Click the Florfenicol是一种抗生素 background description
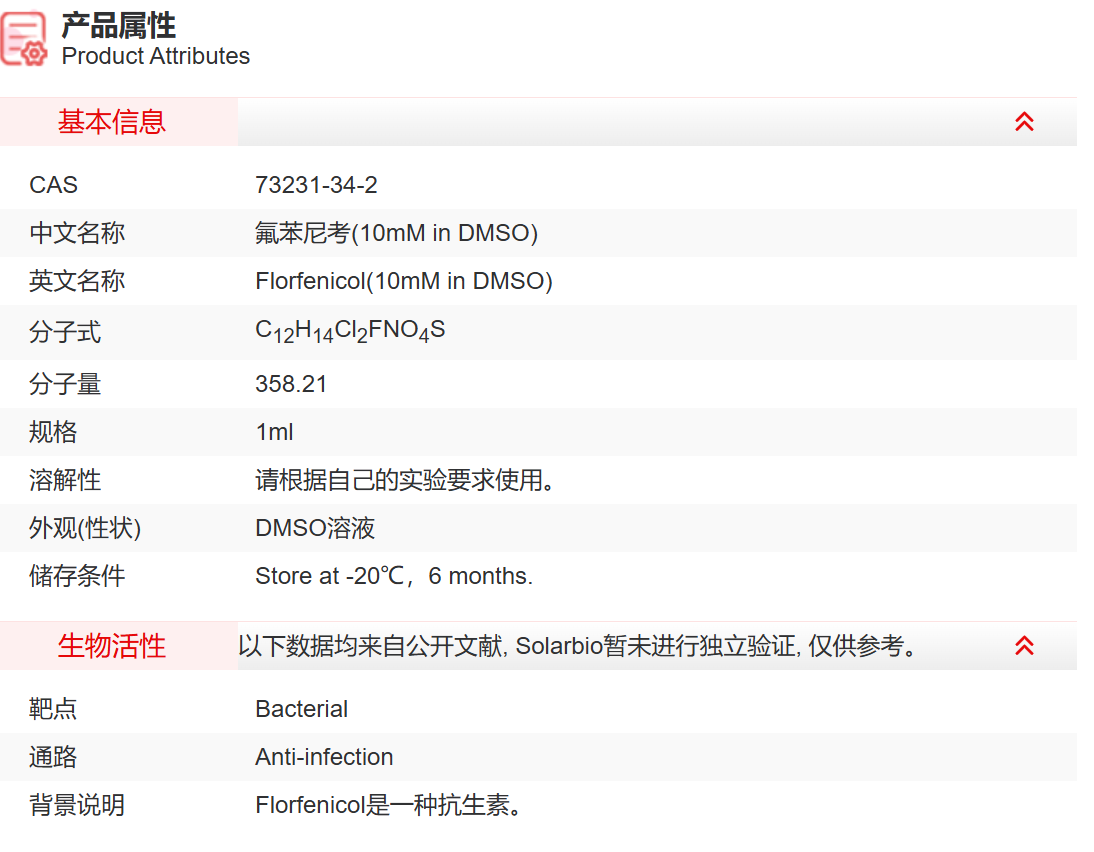The height and width of the screenshot is (852, 1094). pyautogui.click(x=389, y=805)
